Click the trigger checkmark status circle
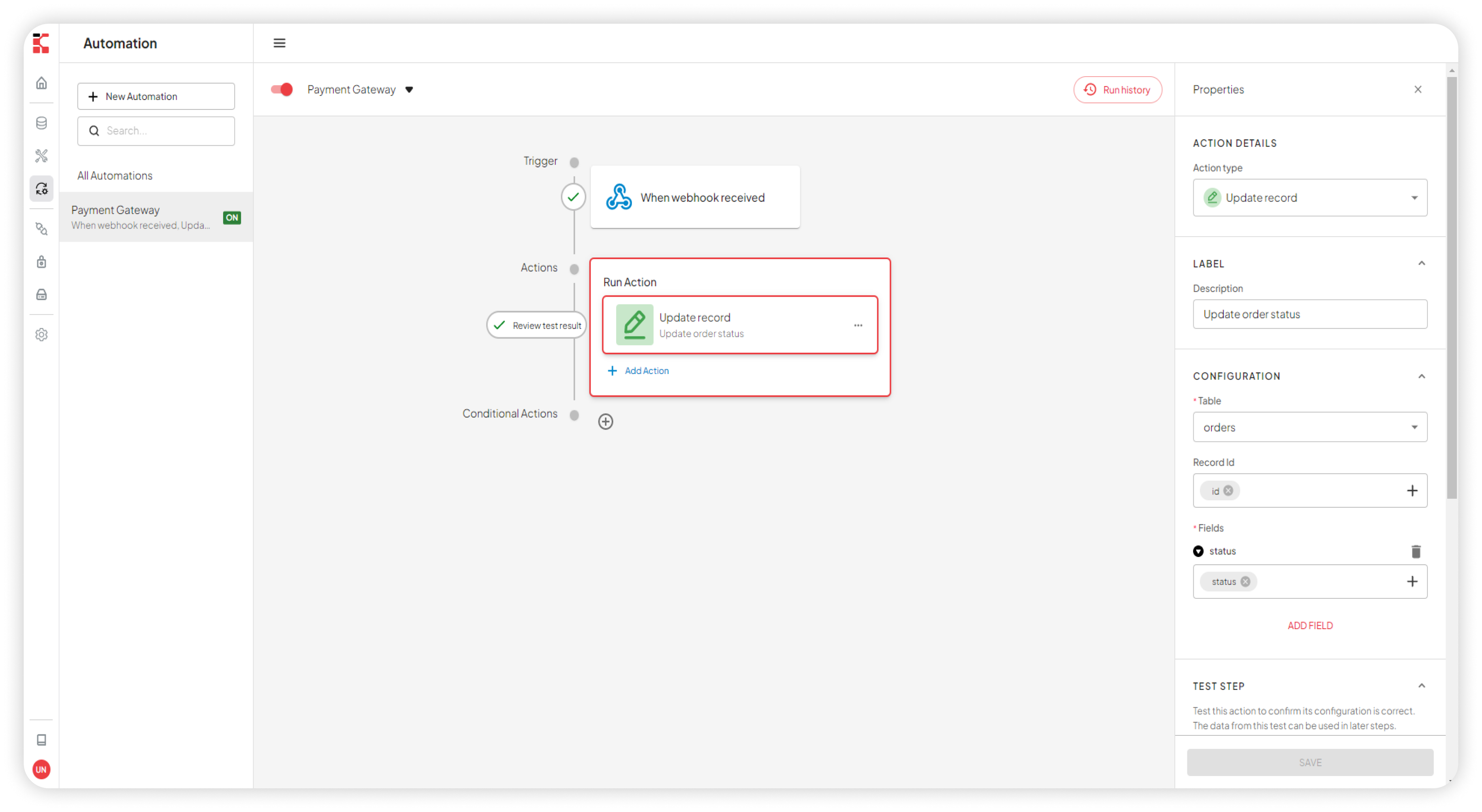This screenshot has height=812, width=1482. pyautogui.click(x=573, y=197)
